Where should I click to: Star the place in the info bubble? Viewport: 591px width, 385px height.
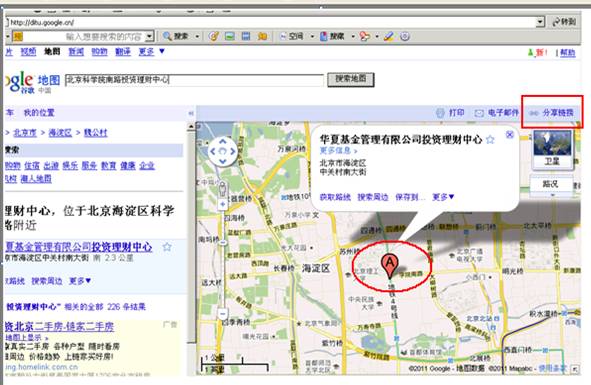click(490, 140)
